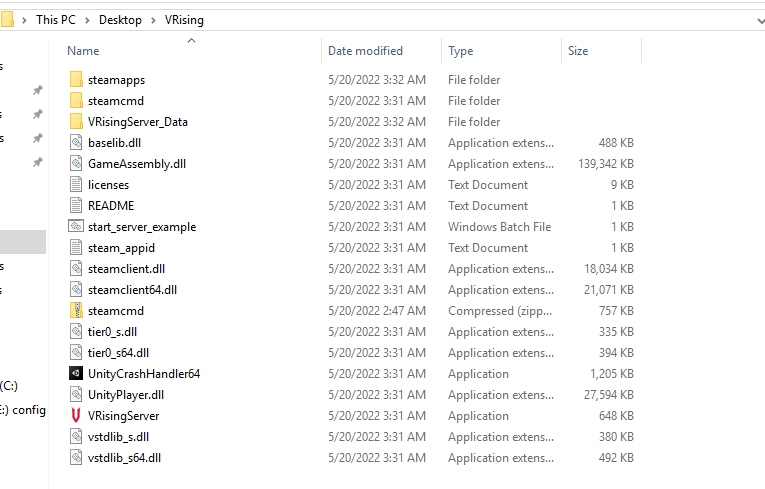Click the 1,205 KB size value
This screenshot has width=765, height=489.
pos(611,373)
